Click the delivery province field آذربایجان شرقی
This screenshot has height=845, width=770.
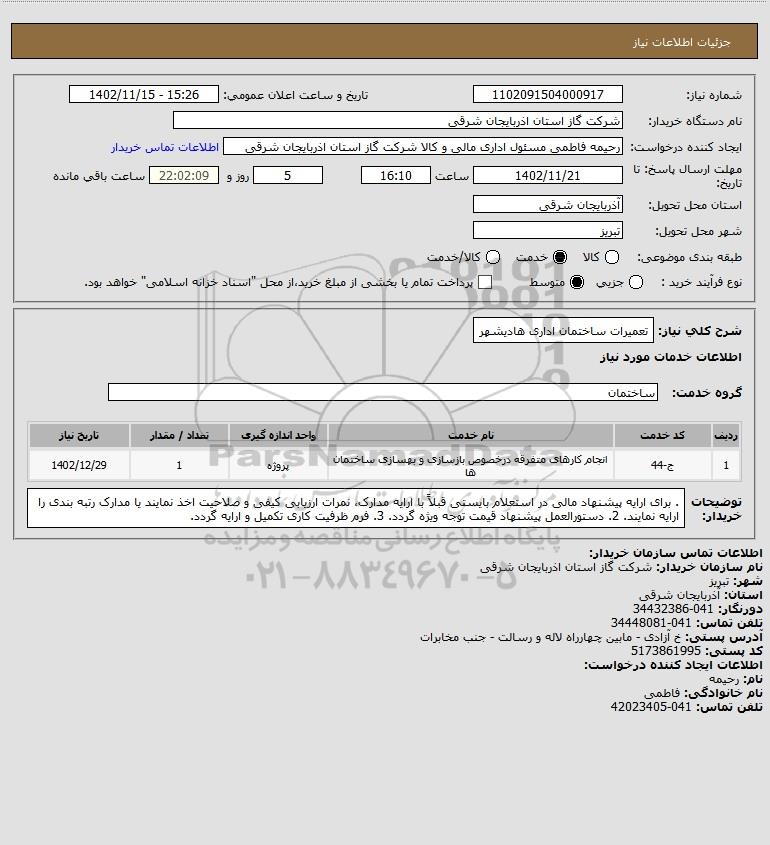(547, 204)
